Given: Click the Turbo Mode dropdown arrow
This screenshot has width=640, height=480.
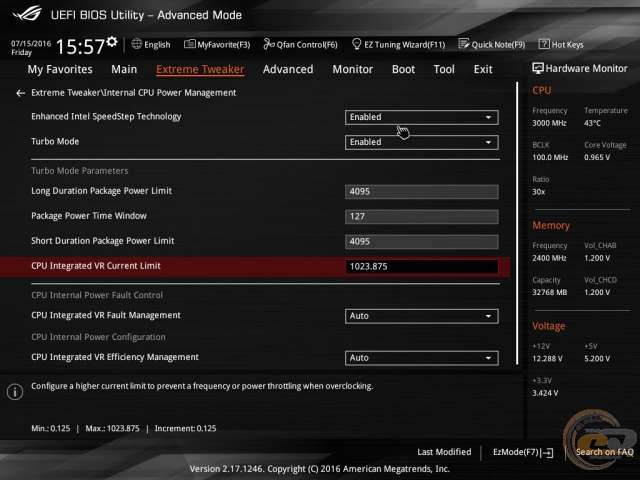Looking at the screenshot, I should tap(488, 142).
